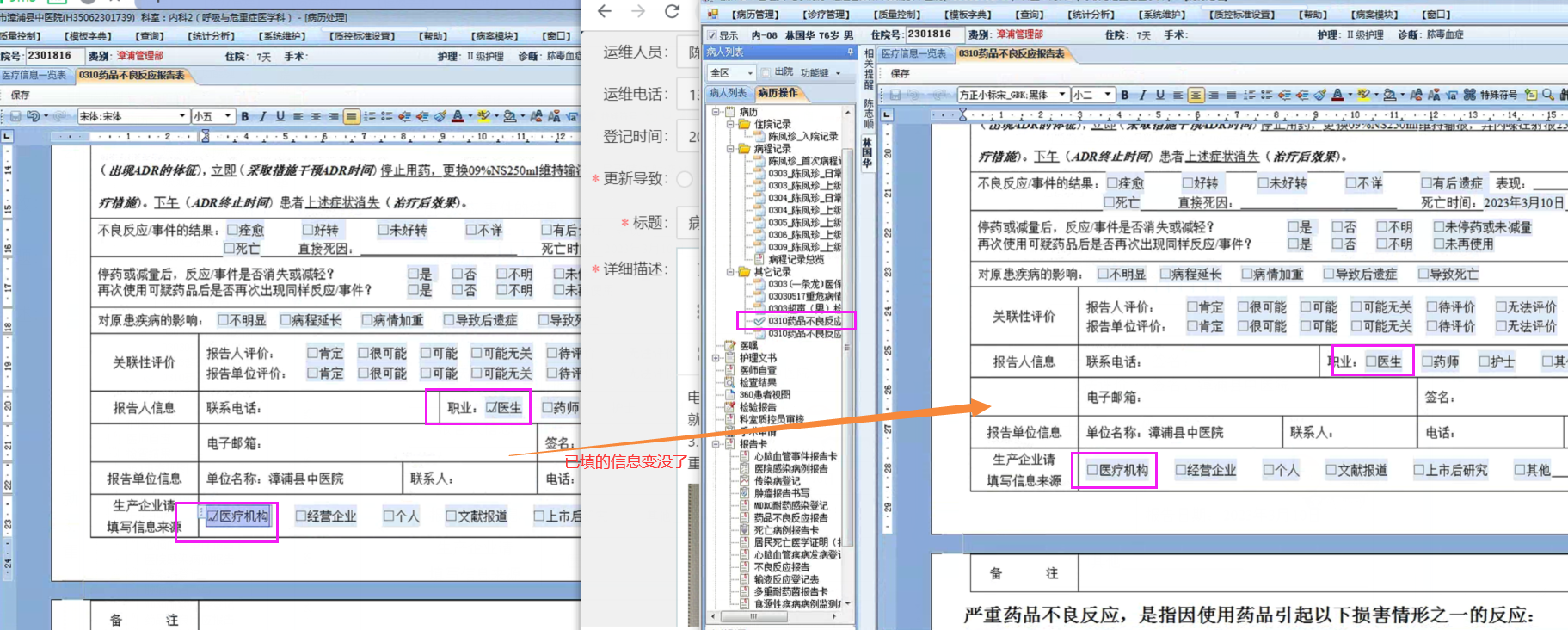Collapse 报告卡 node in tree
This screenshot has height=630, width=1568.
716,444
